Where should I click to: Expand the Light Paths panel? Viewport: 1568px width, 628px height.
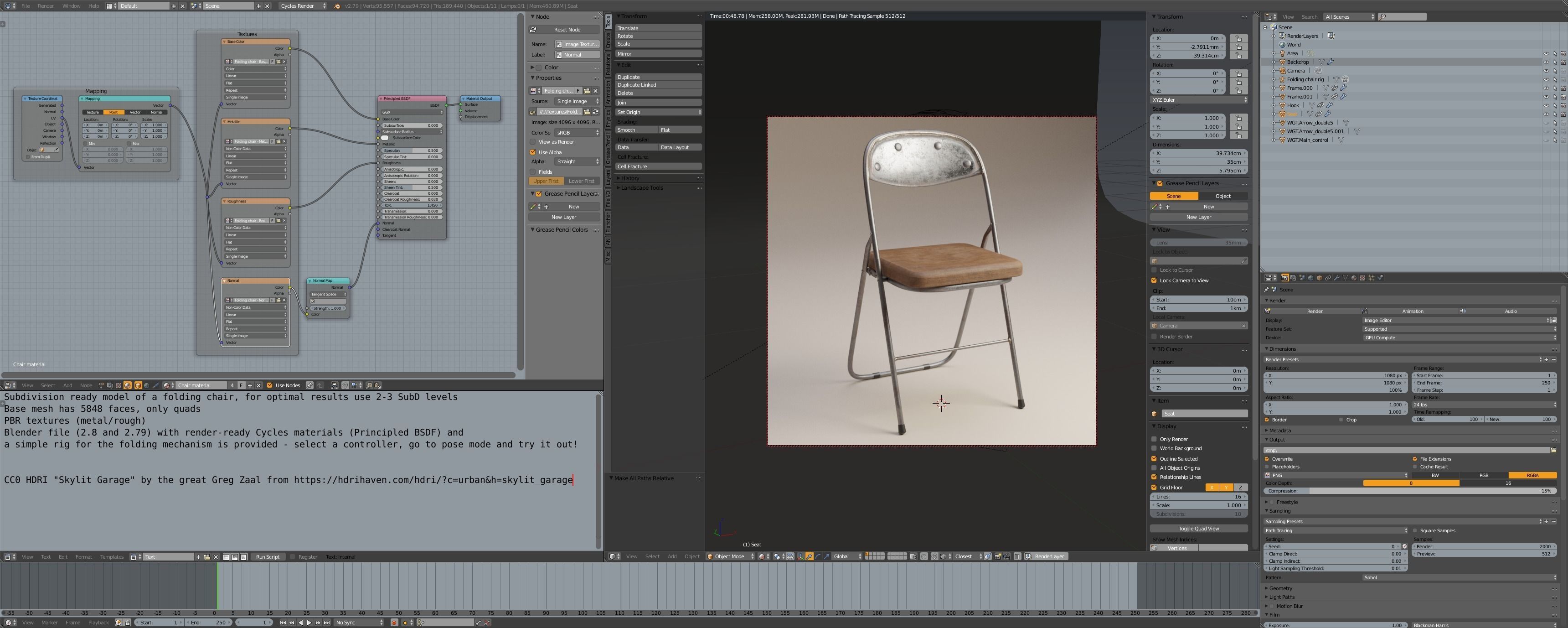click(1282, 597)
